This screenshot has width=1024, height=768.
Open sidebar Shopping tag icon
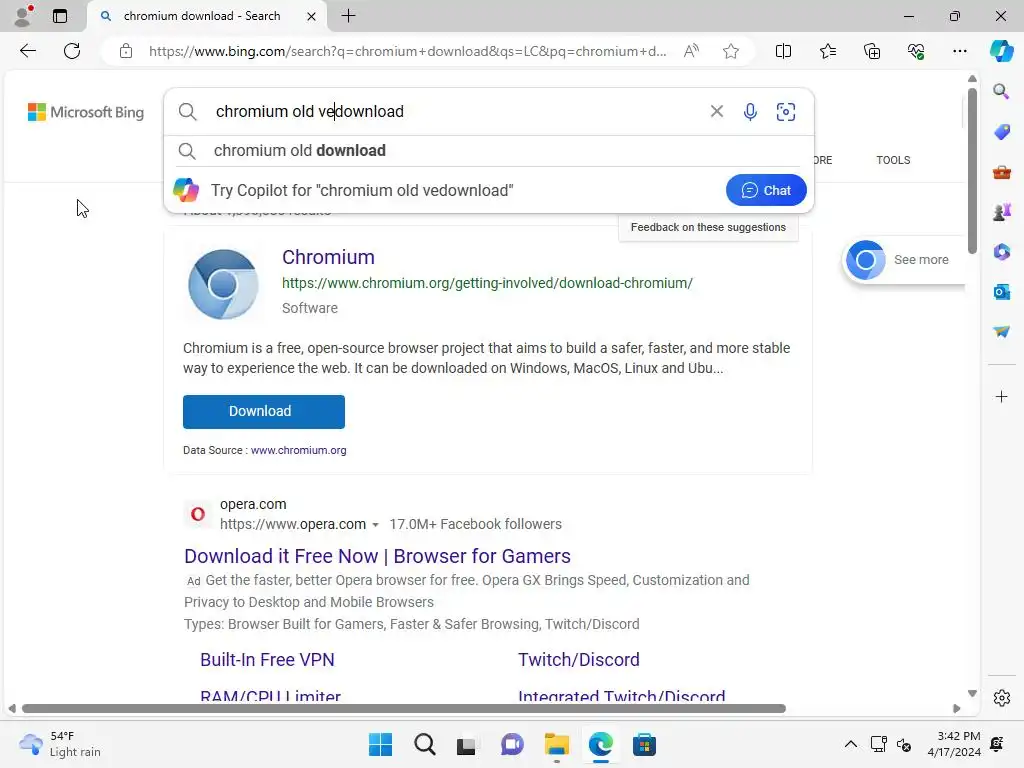pos(1001,132)
